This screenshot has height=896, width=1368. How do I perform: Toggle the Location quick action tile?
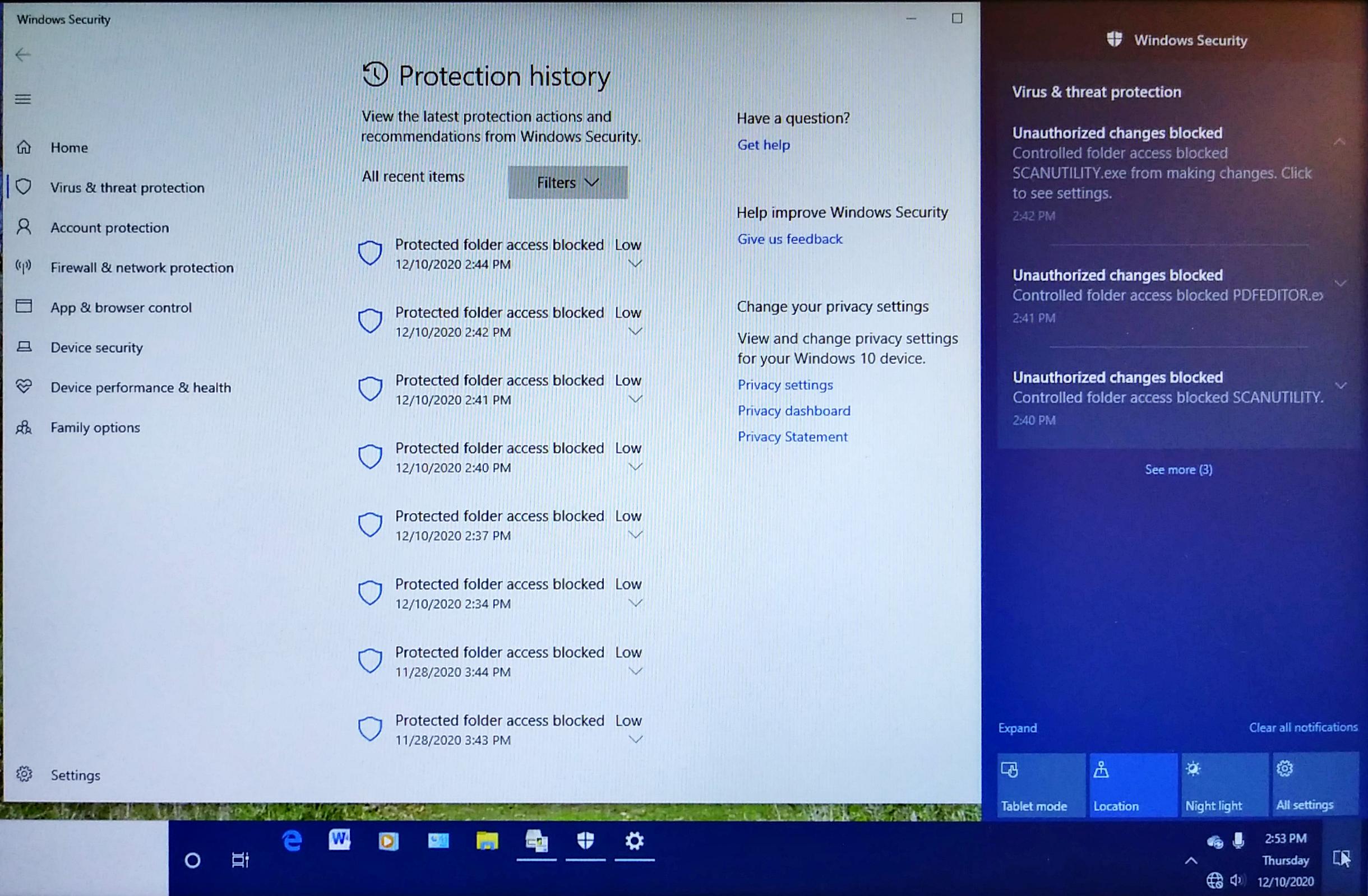[1133, 784]
